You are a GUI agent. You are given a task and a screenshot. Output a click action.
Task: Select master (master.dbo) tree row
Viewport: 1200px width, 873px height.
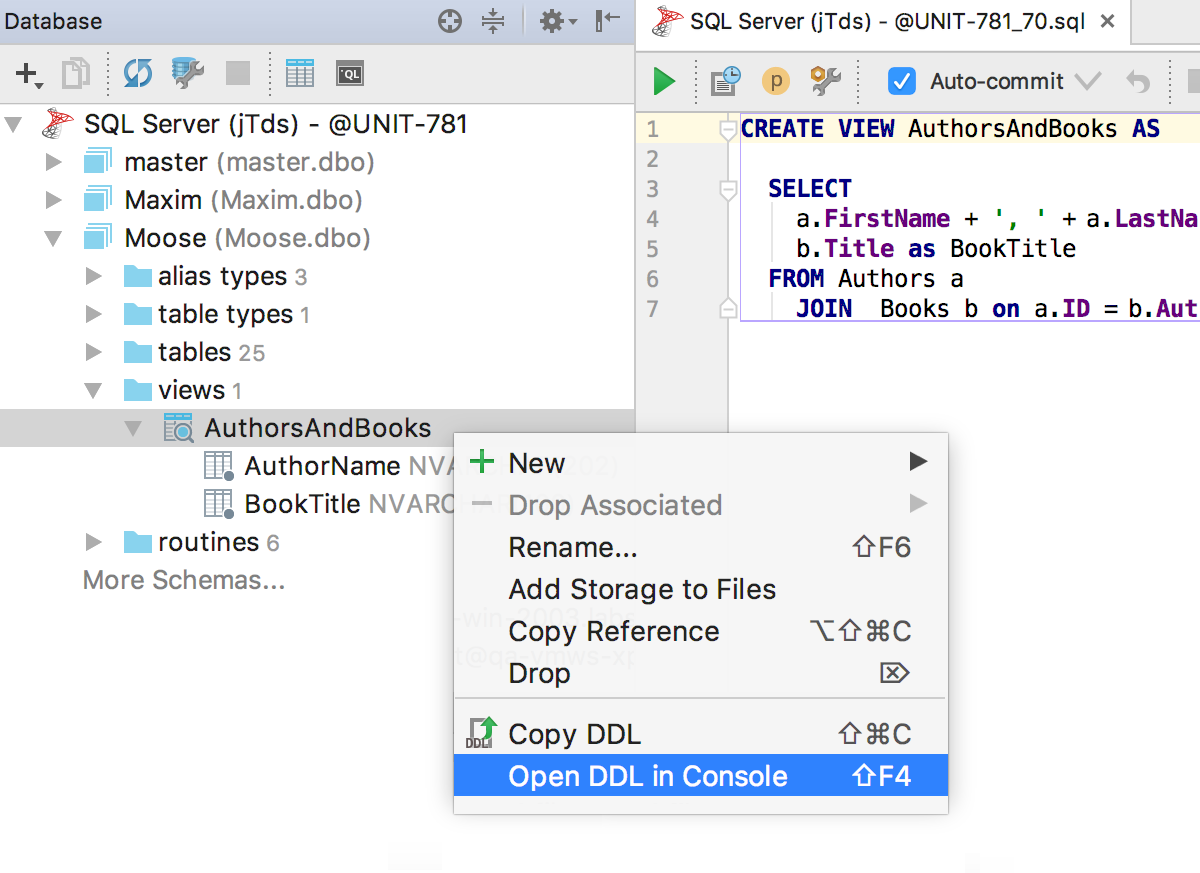click(317, 162)
